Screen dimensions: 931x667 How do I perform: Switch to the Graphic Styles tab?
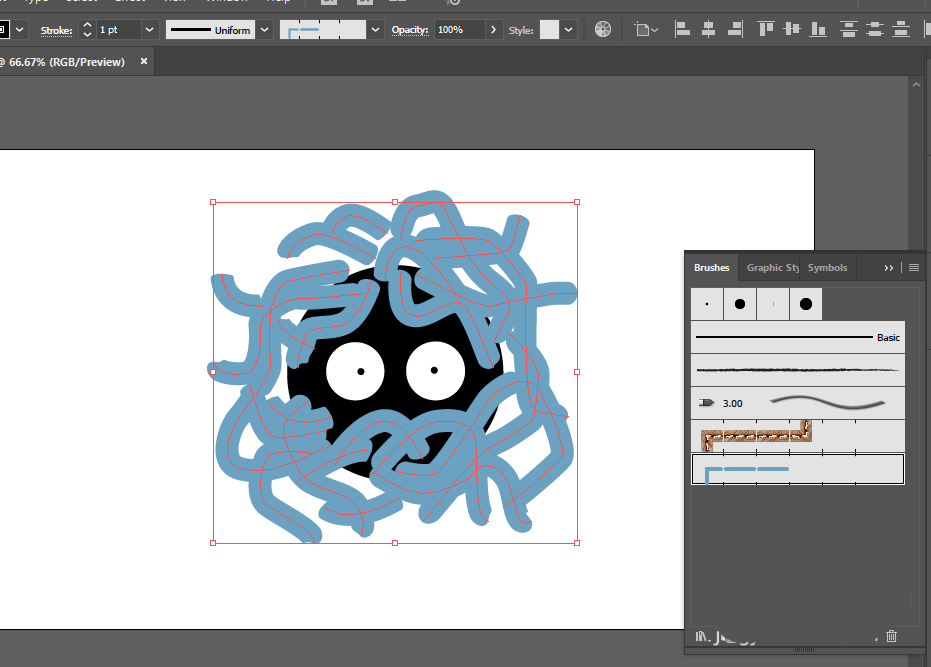coord(772,268)
